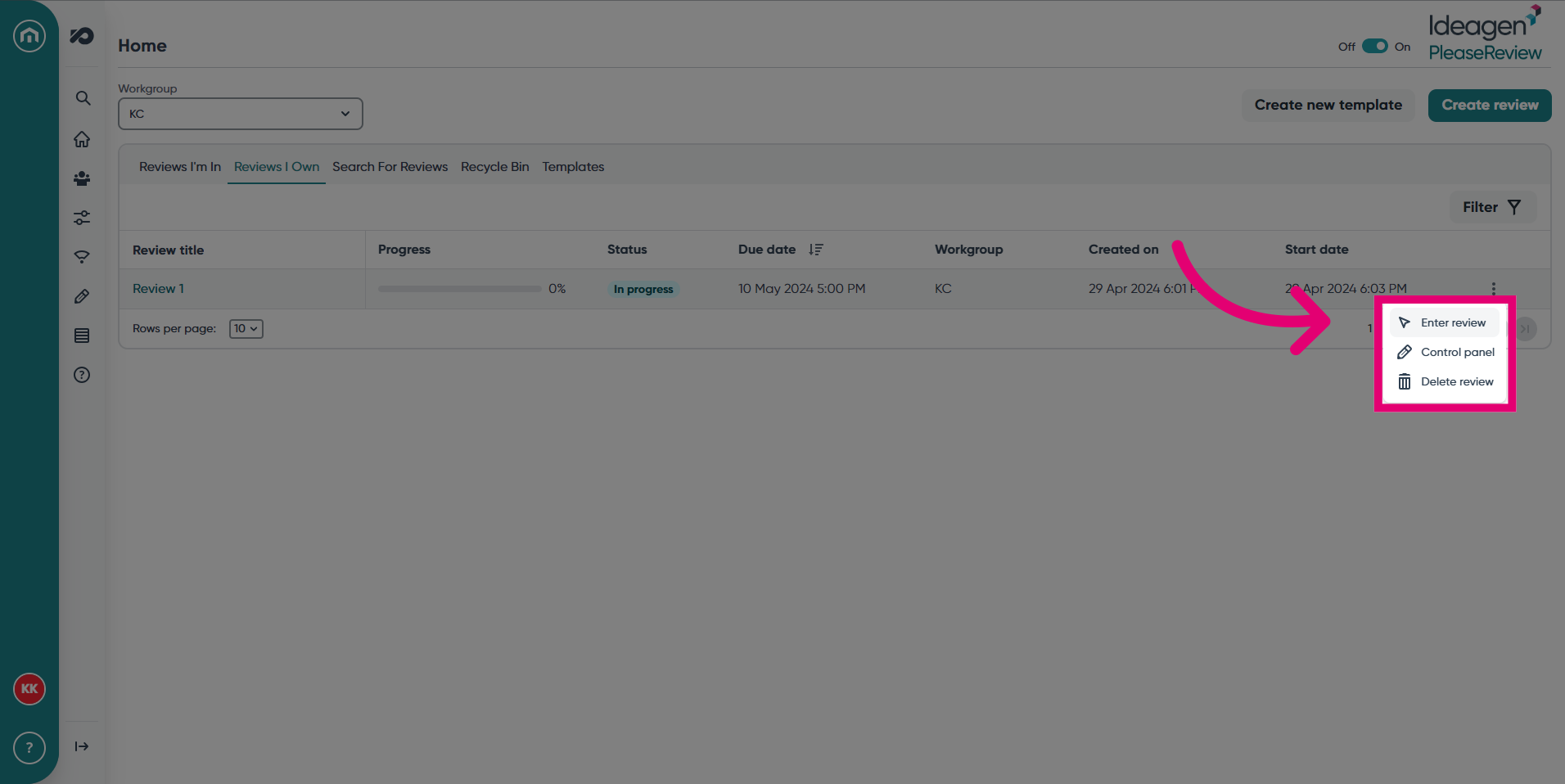Click the Create review button
Screen dimensions: 1565x784
(1490, 106)
